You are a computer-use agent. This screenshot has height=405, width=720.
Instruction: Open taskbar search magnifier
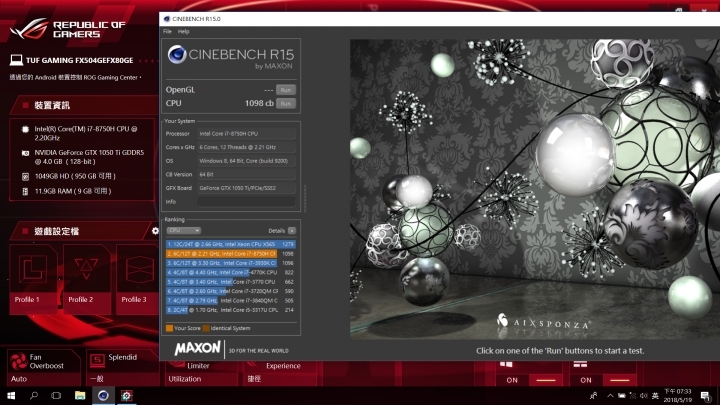click(x=34, y=395)
